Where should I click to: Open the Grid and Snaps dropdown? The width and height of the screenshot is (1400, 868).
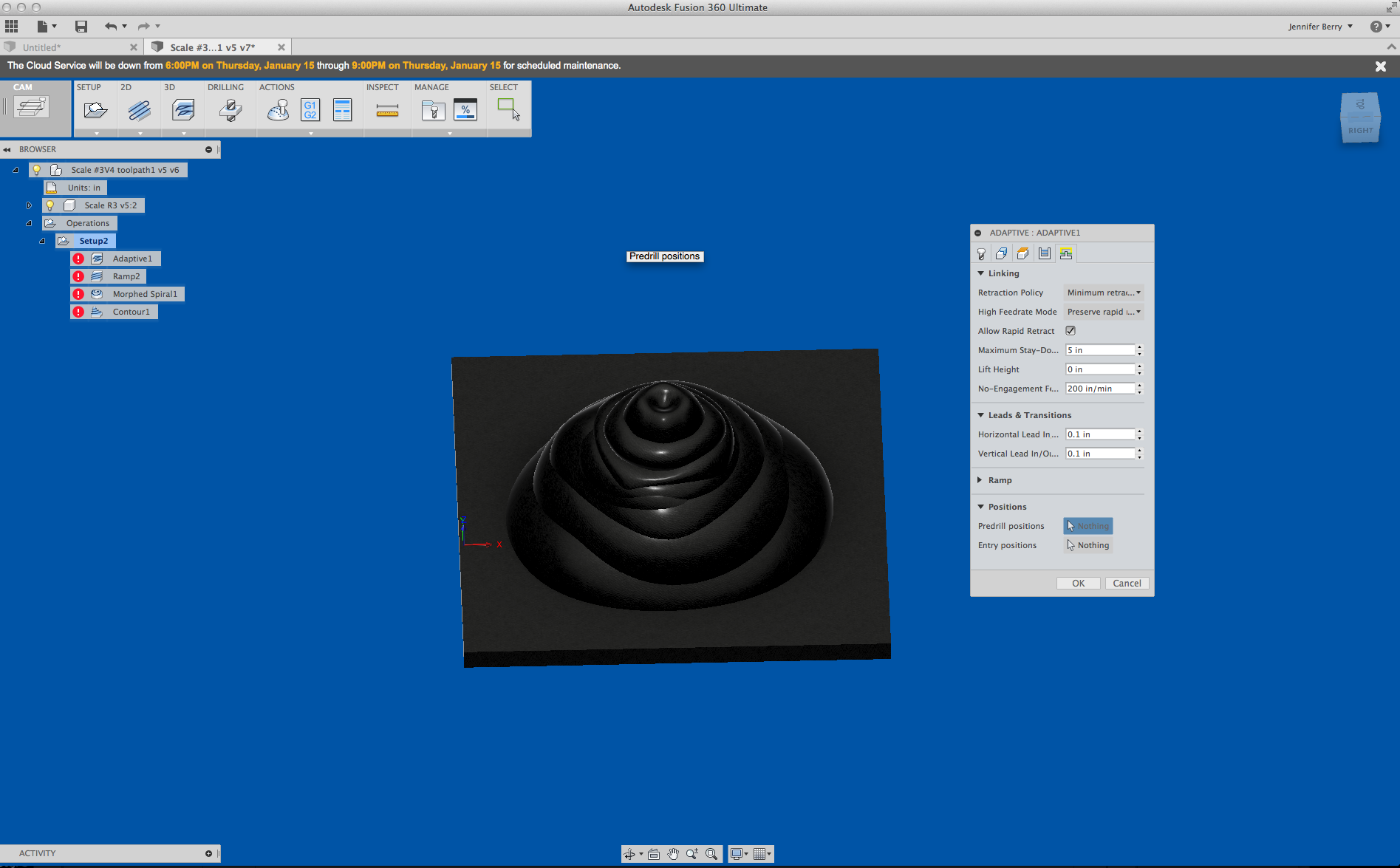tap(762, 854)
